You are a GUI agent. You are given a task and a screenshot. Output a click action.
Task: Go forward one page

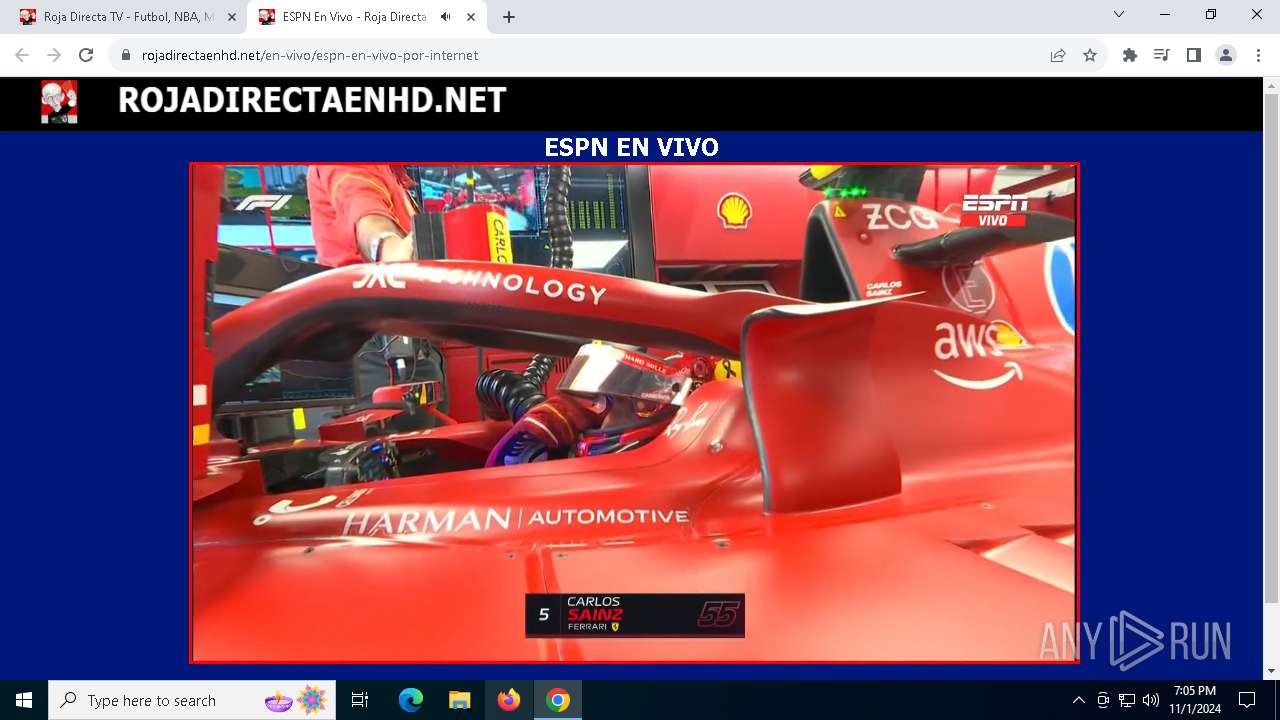54,55
